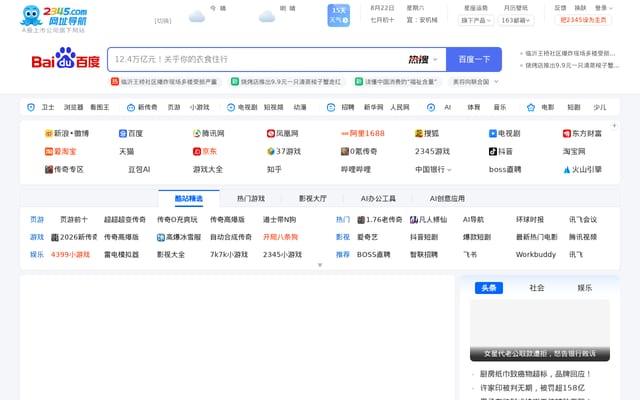Expand the site list with down arrow
This screenshot has height=400, width=640.
click(320, 265)
